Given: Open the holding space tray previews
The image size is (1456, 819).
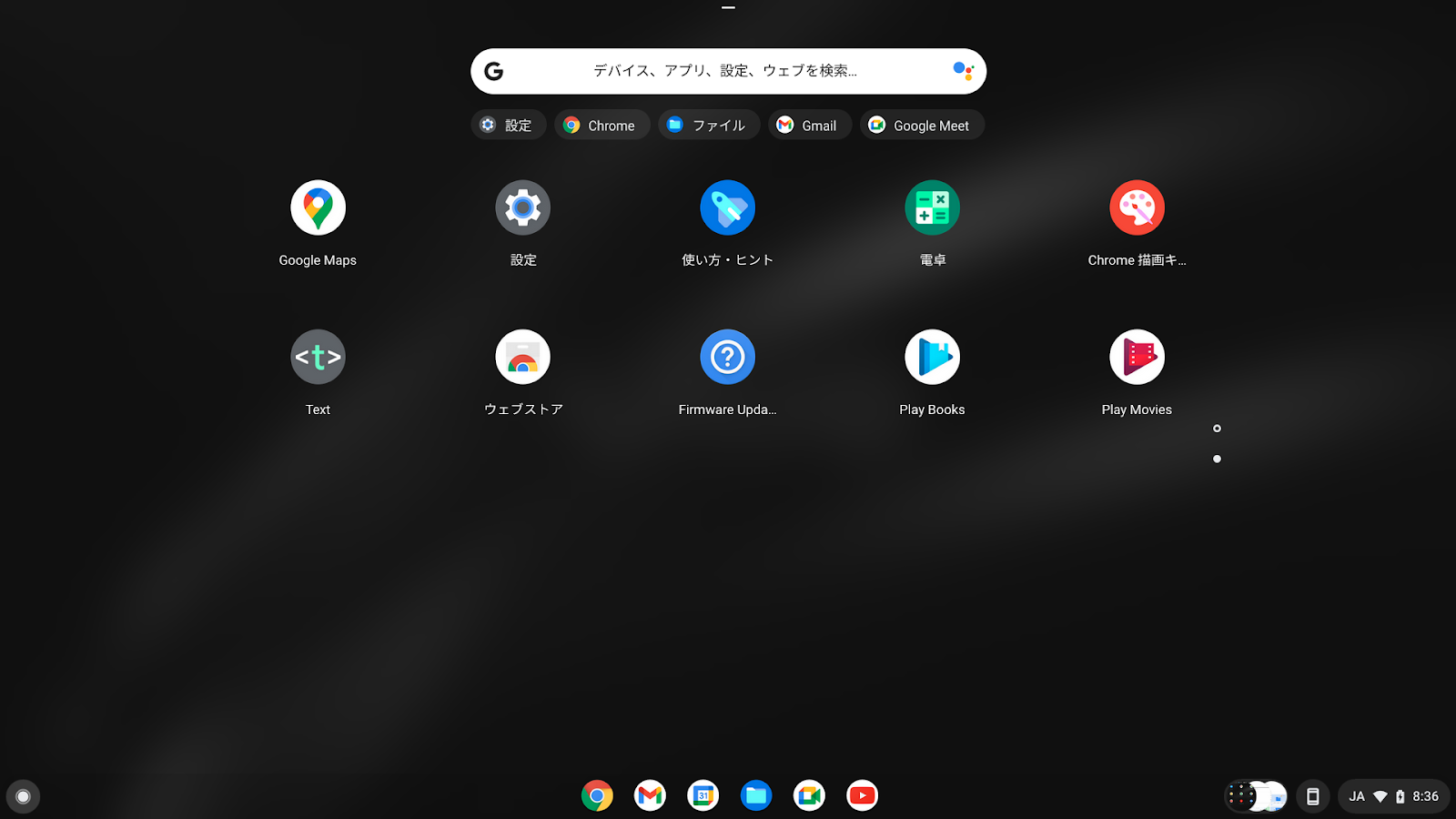Looking at the screenshot, I should pyautogui.click(x=1256, y=796).
